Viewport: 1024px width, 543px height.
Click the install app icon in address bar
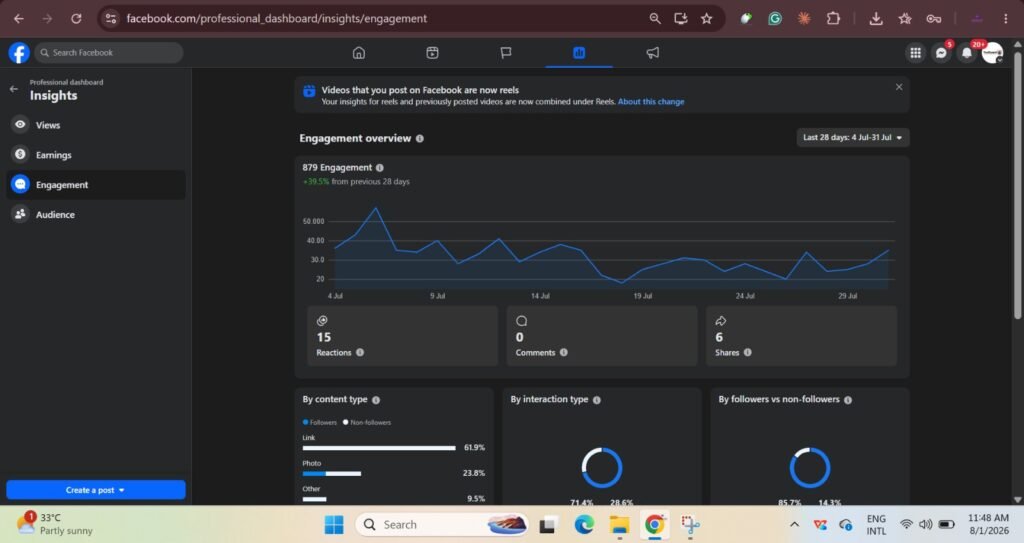pyautogui.click(x=680, y=18)
